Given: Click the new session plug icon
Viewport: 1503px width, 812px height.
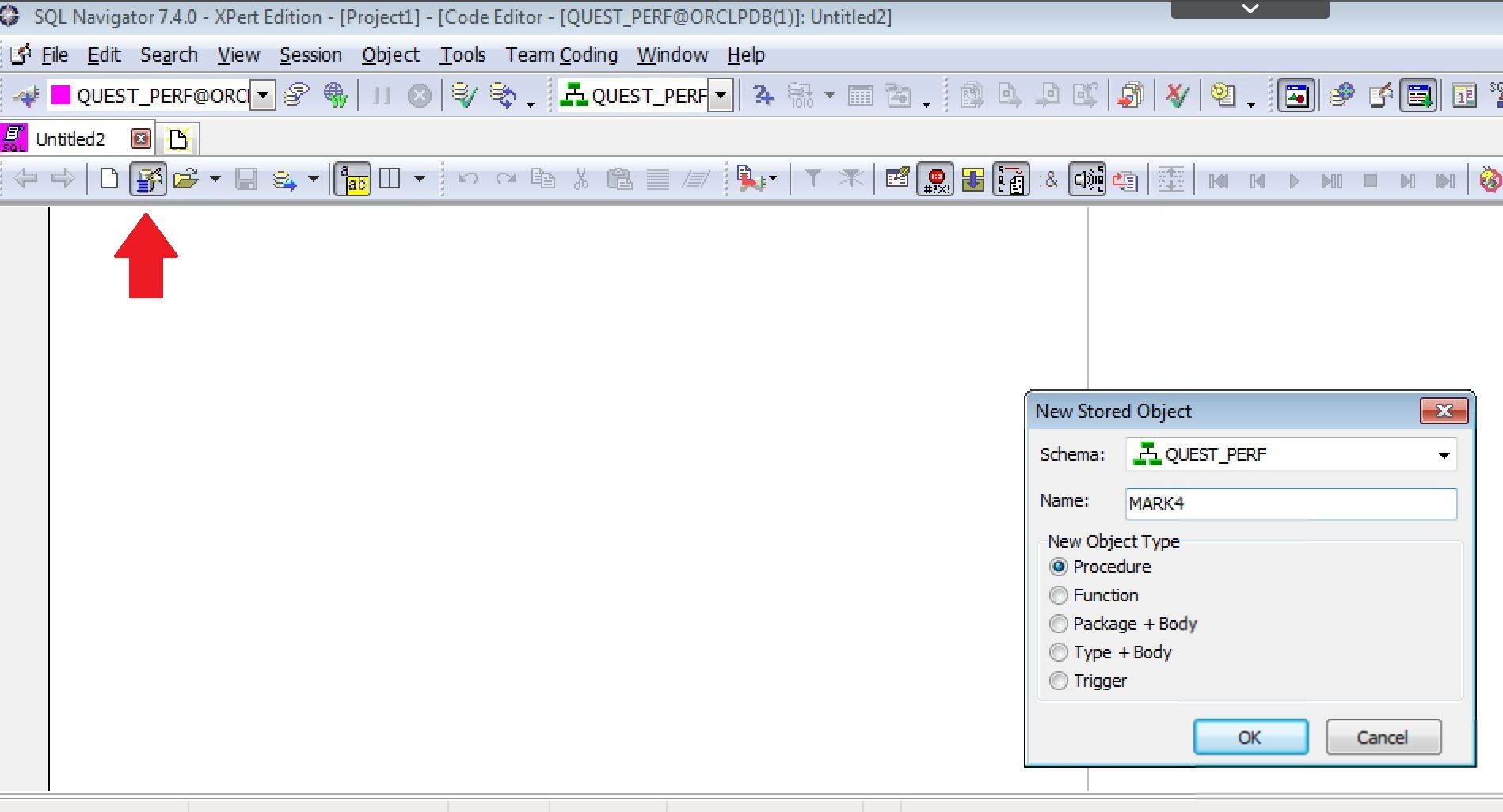Looking at the screenshot, I should pyautogui.click(x=27, y=96).
